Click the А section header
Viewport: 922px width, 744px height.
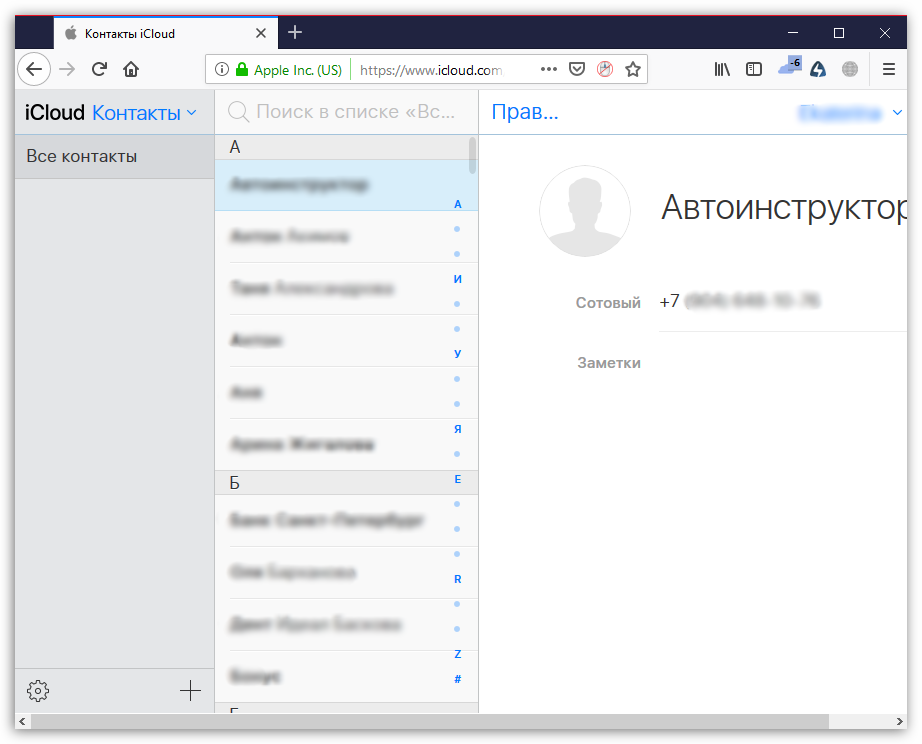click(x=346, y=147)
